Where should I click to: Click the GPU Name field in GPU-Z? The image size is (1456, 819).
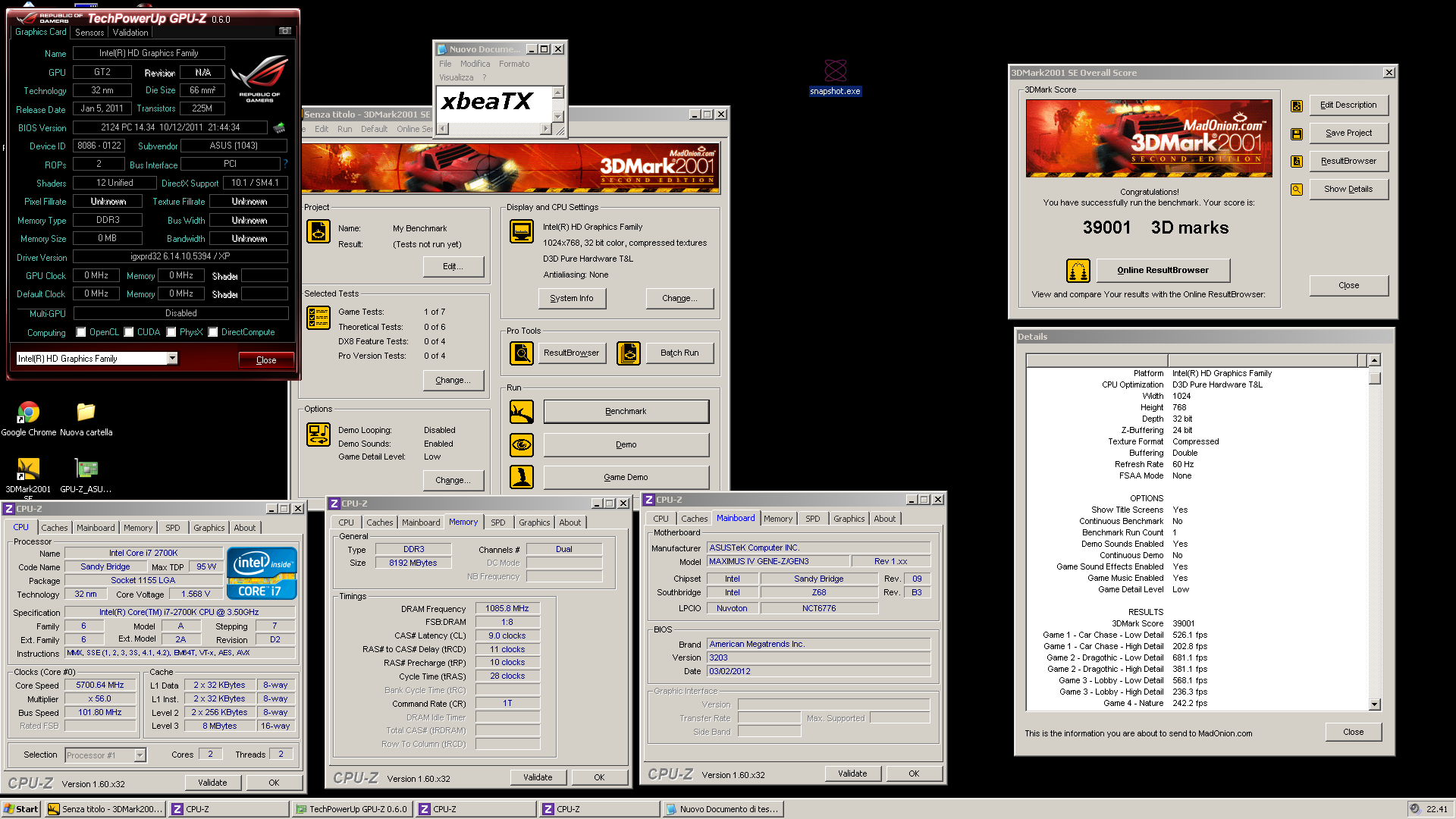point(149,53)
